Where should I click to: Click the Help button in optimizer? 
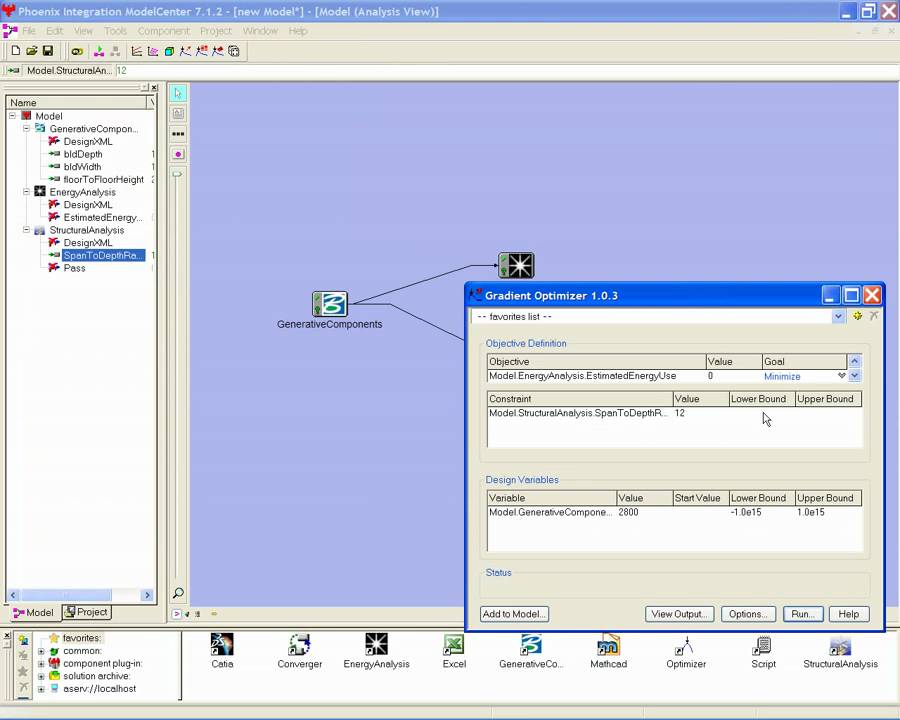[848, 614]
